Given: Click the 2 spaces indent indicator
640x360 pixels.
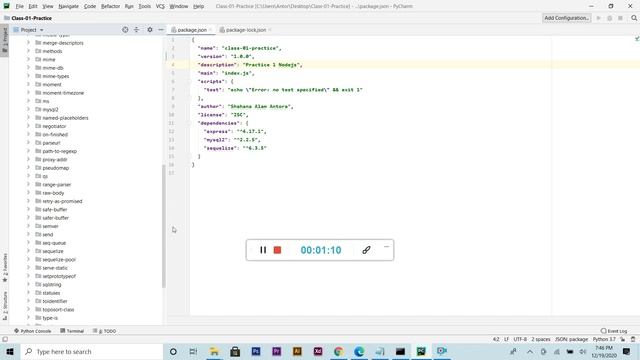Looking at the screenshot, I should pos(540,339).
